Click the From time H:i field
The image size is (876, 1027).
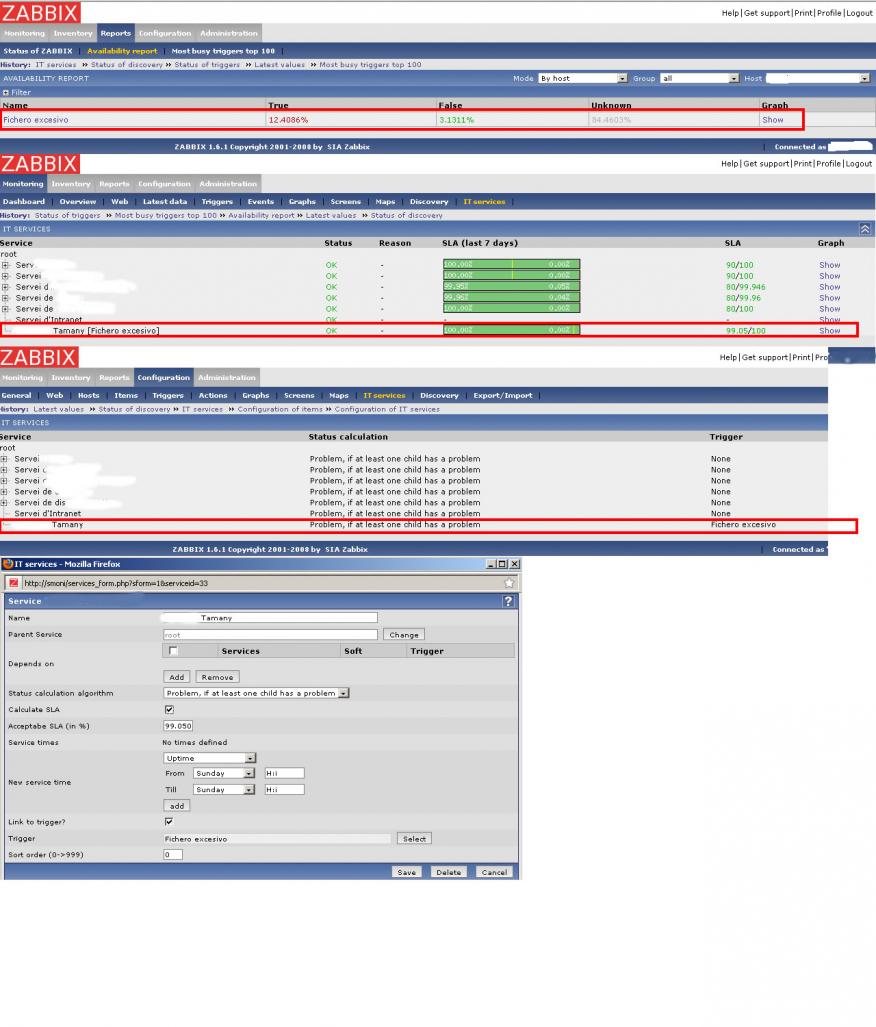pyautogui.click(x=284, y=774)
